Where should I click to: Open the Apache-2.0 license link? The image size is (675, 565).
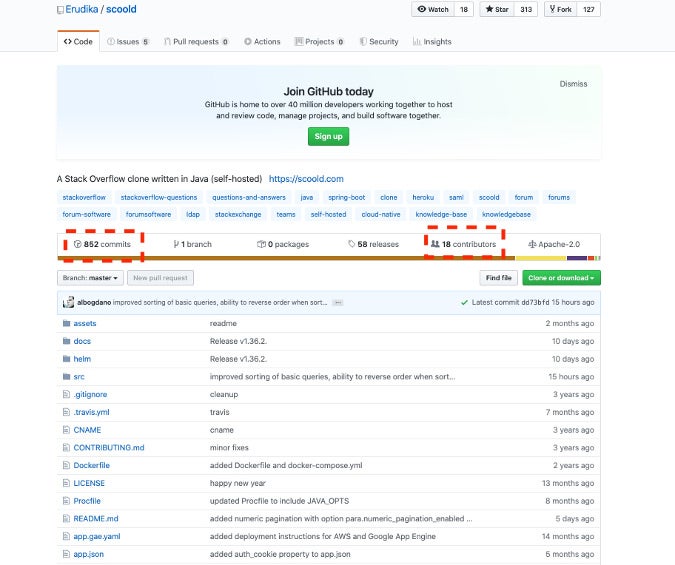(x=554, y=244)
